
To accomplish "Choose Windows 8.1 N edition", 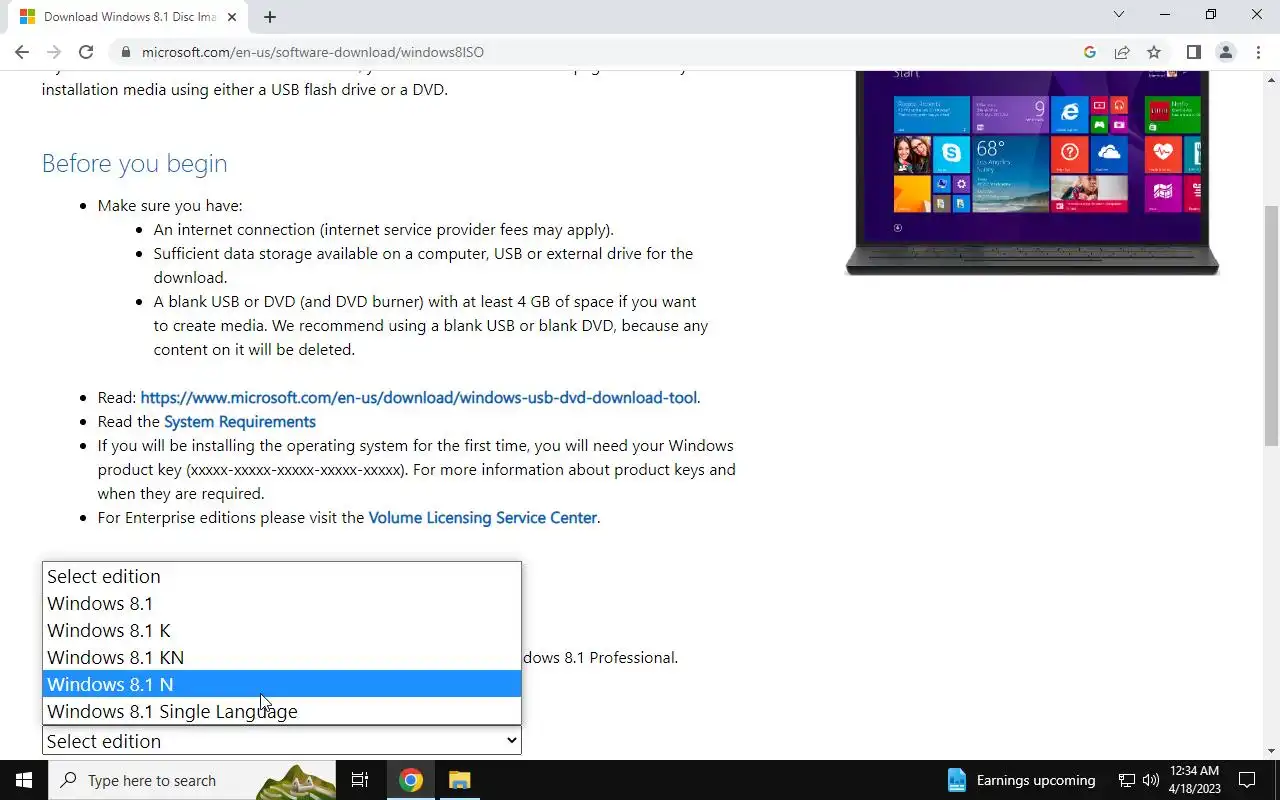I will pos(282,685).
